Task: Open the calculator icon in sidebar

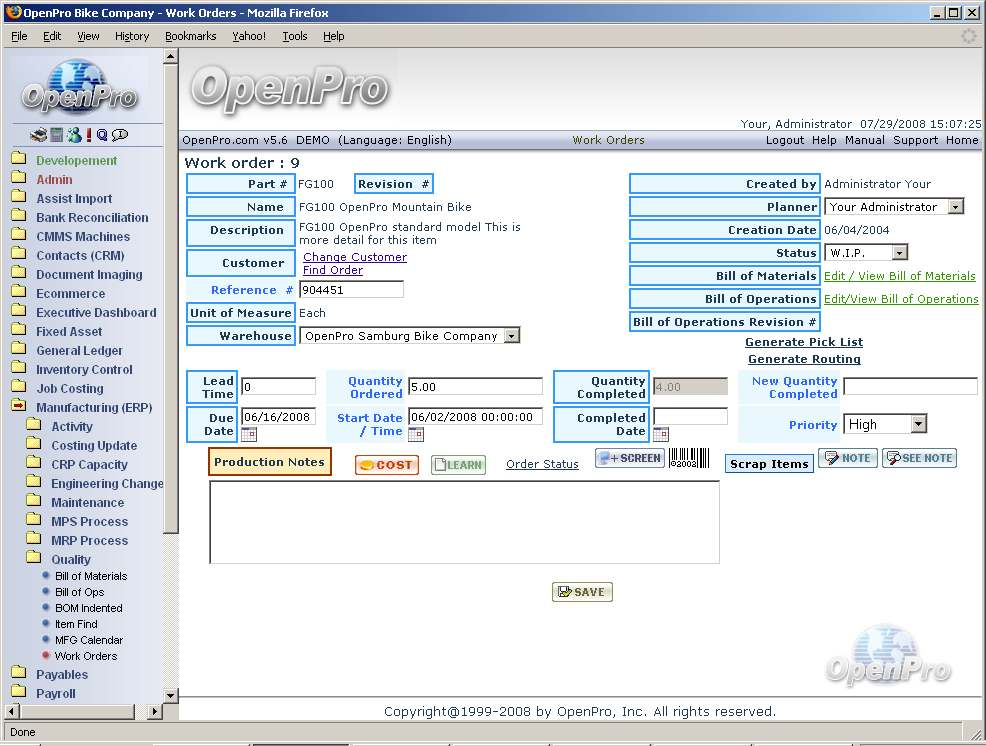Action: [x=57, y=135]
